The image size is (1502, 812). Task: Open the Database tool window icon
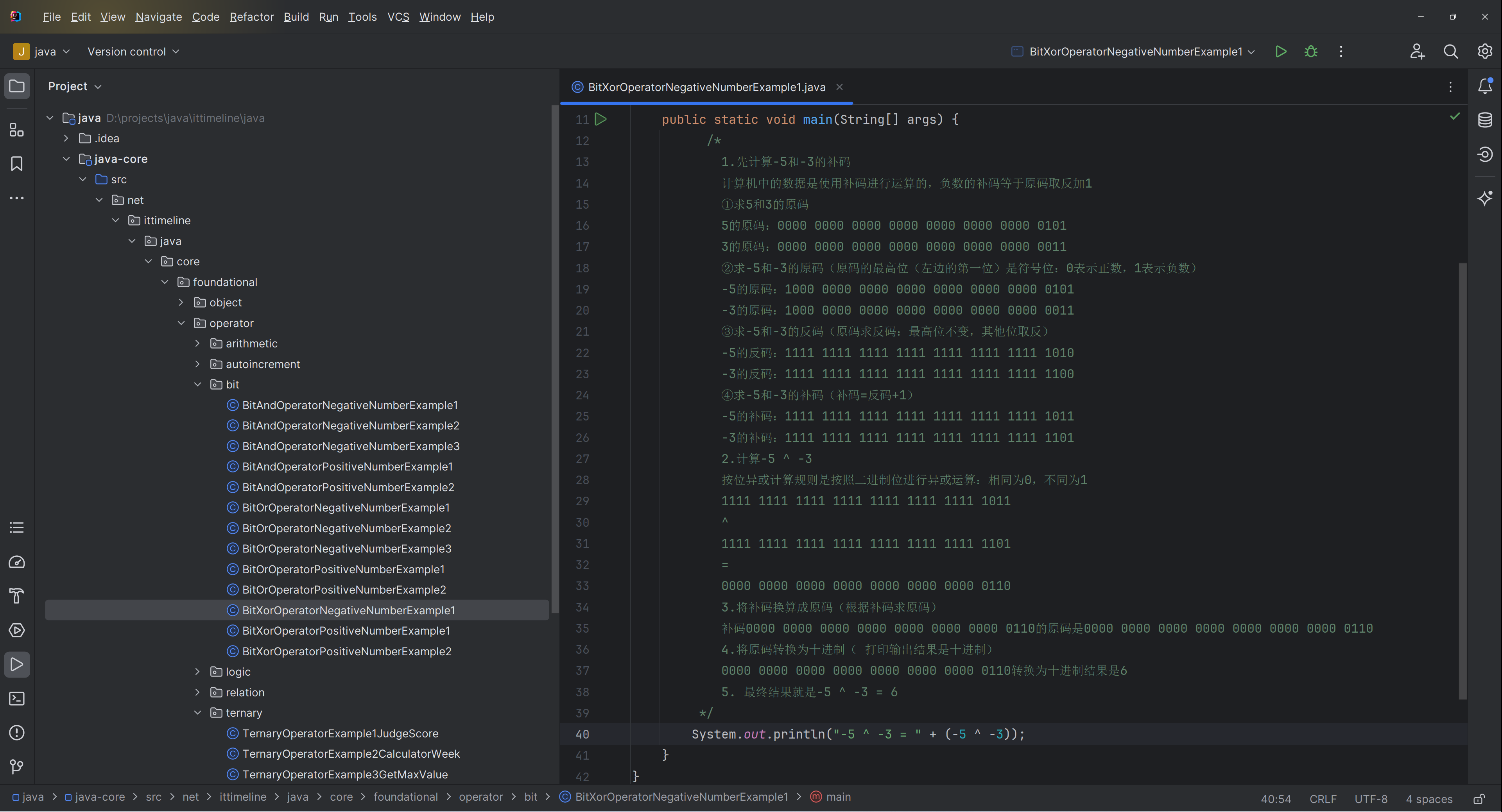1484,120
